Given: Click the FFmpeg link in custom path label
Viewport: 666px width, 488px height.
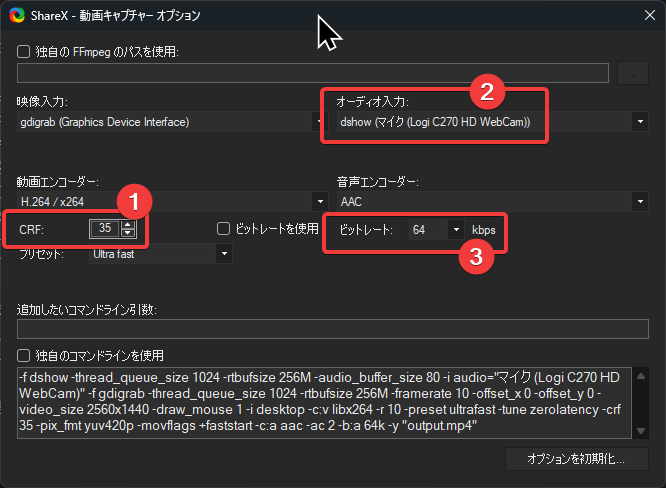Looking at the screenshot, I should pos(85,51).
